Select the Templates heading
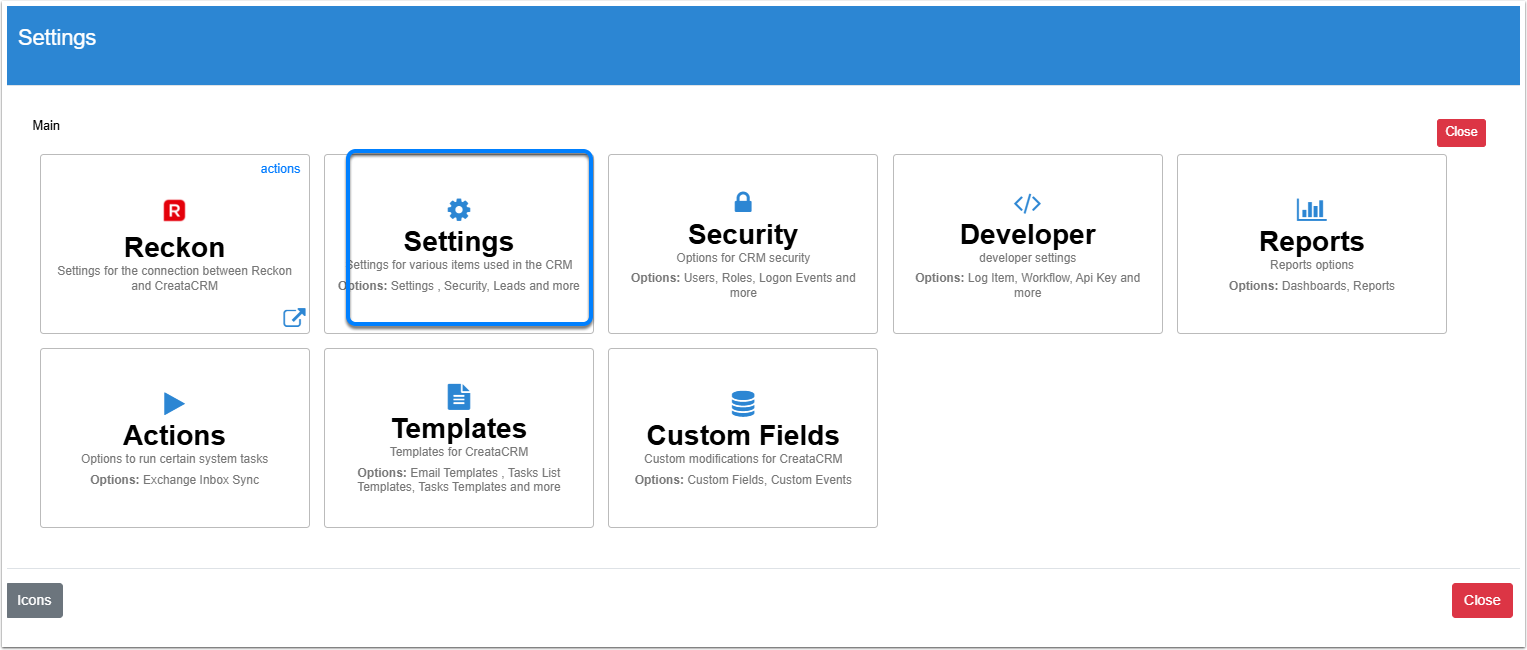 click(x=458, y=428)
